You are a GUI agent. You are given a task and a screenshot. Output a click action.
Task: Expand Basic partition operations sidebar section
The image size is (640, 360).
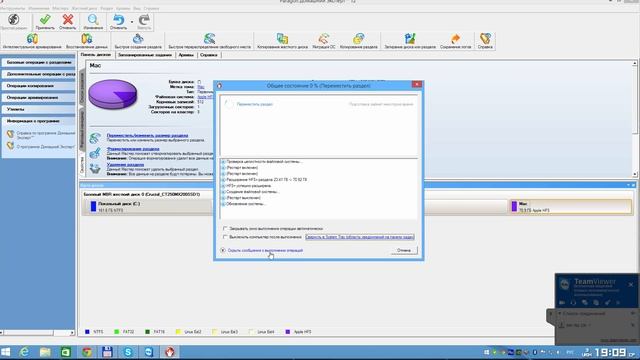[38, 62]
